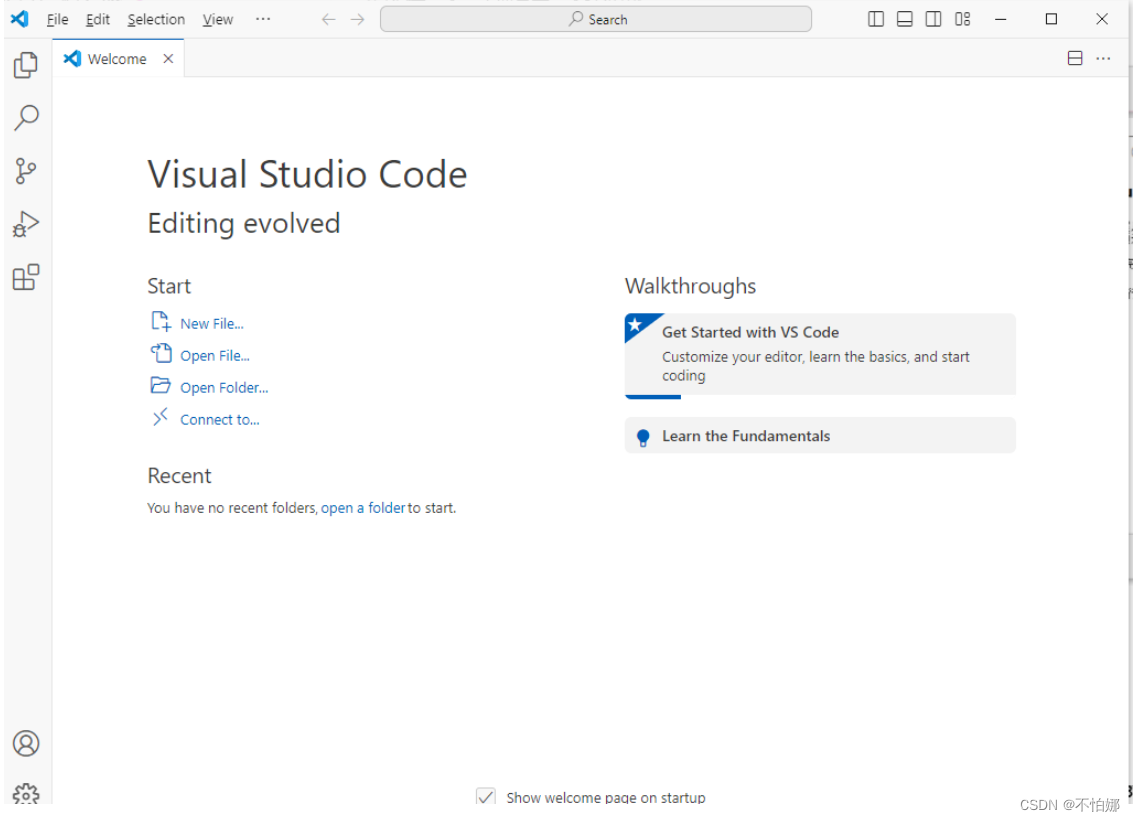
Task: Click the New File icon under Start
Action: point(161,321)
